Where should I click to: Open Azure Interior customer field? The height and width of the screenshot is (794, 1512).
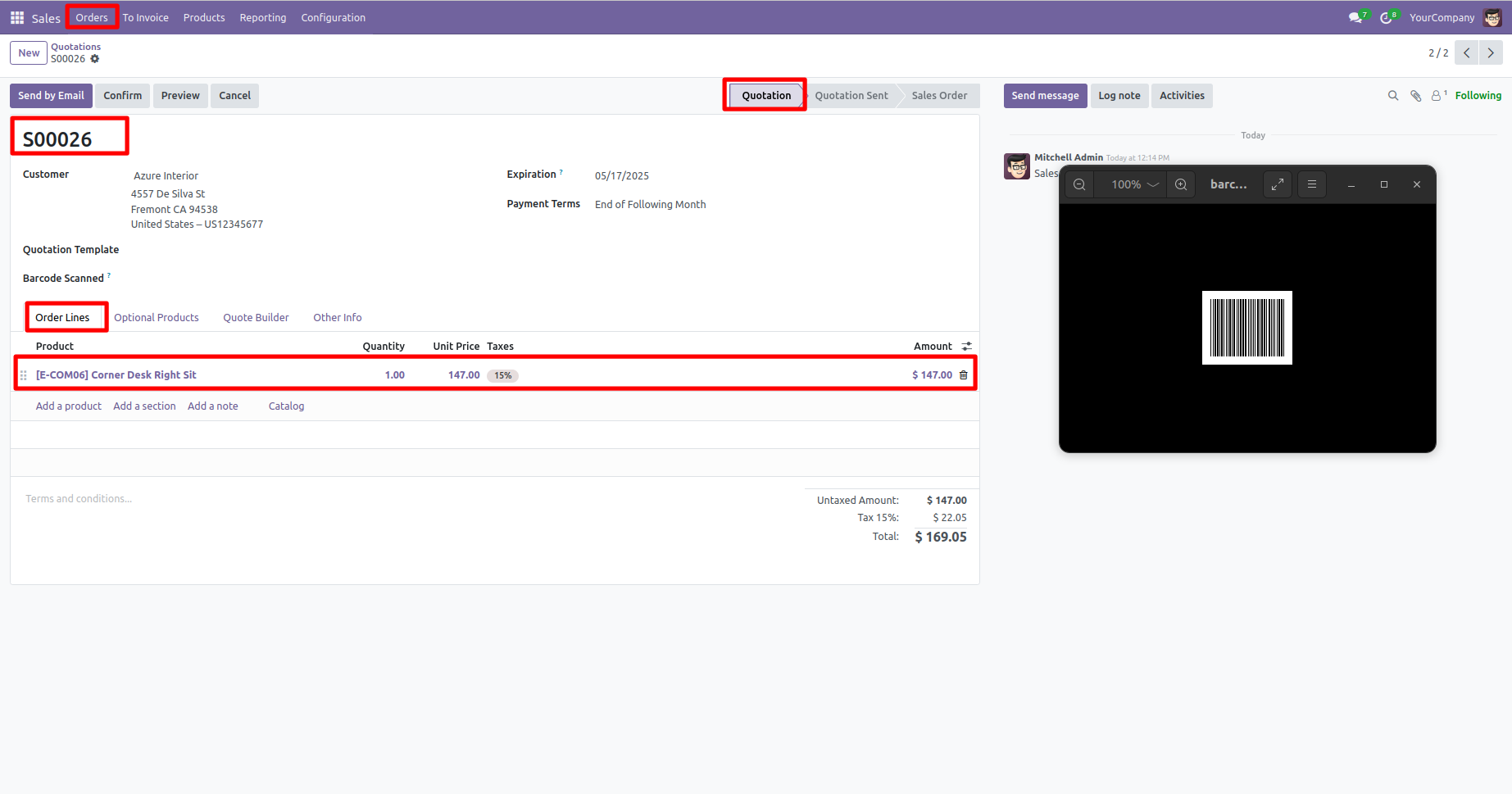(x=166, y=176)
